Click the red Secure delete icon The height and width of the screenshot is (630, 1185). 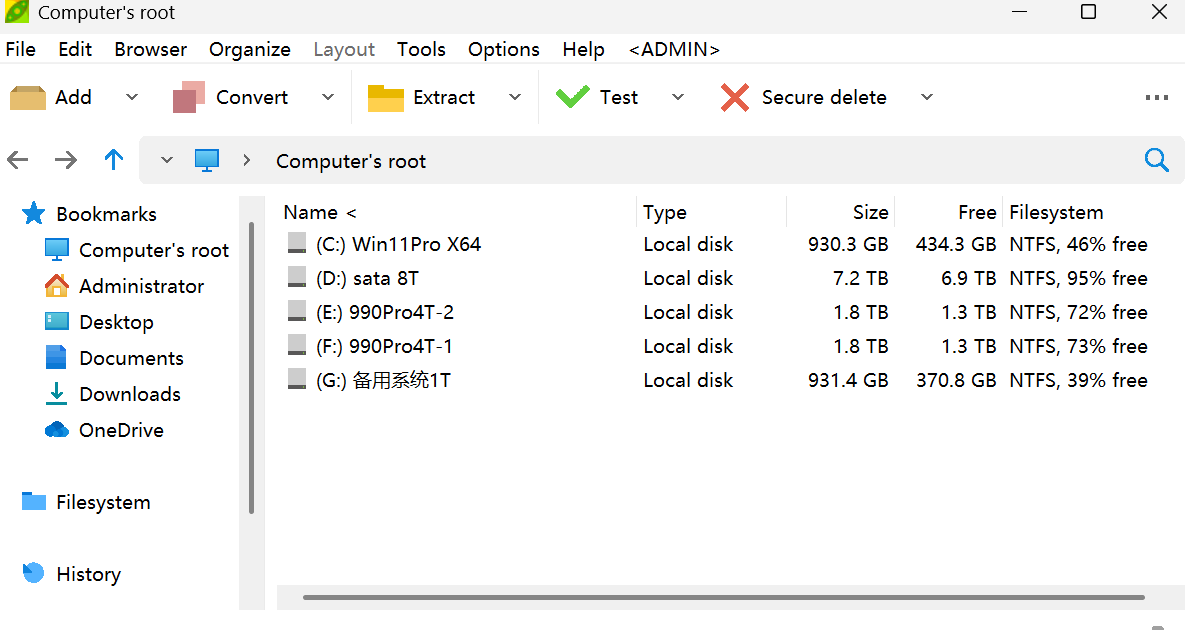735,97
